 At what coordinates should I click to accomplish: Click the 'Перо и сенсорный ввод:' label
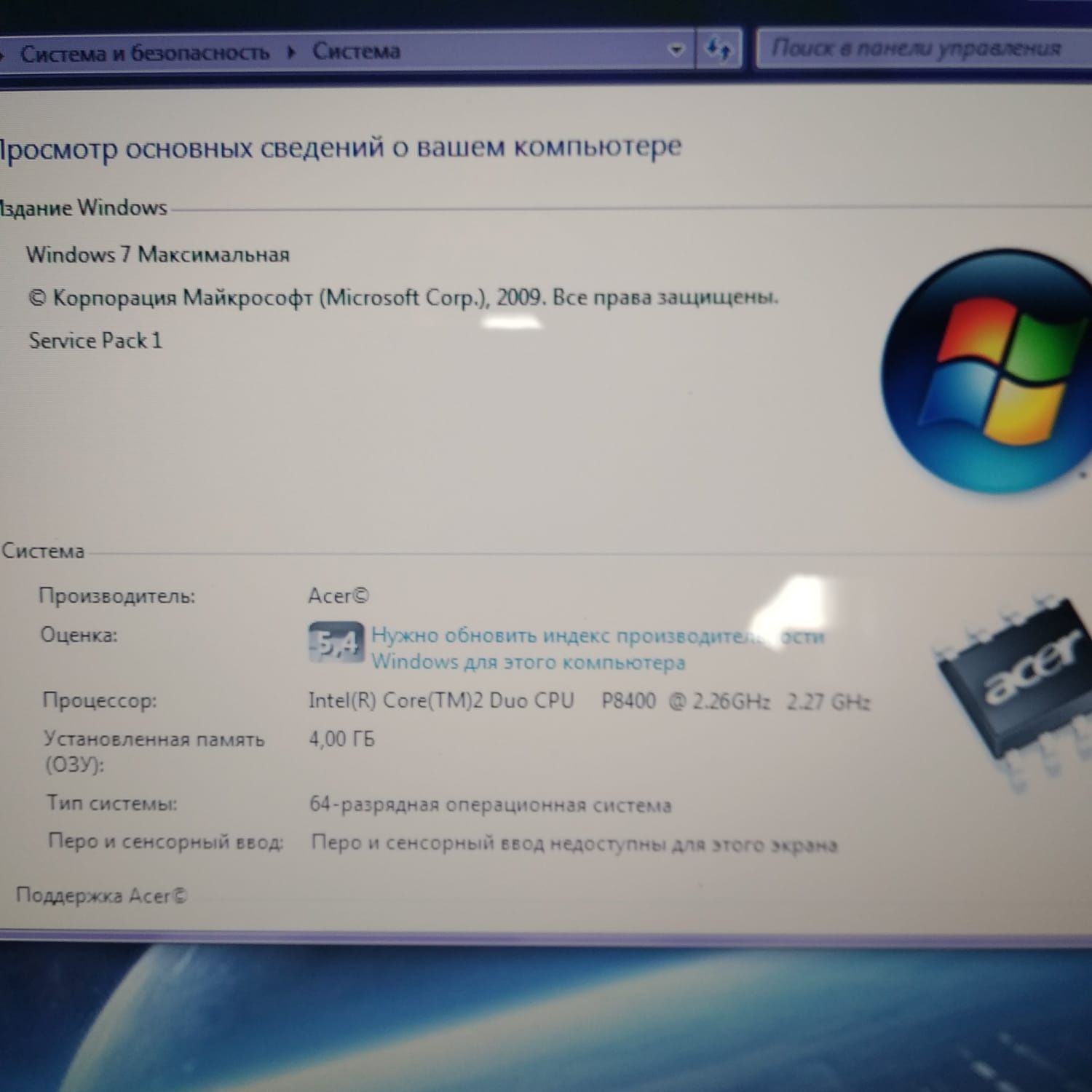(166, 841)
